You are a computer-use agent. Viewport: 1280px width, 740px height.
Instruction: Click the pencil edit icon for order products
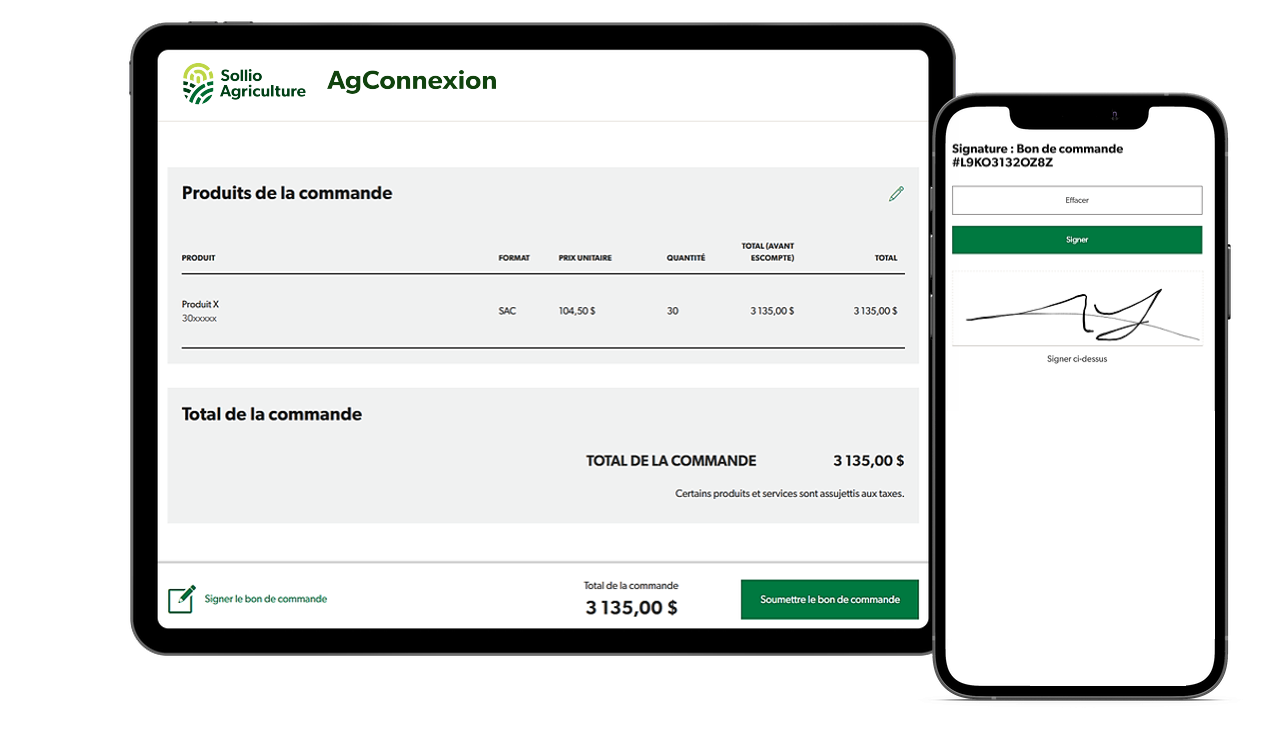click(x=896, y=194)
